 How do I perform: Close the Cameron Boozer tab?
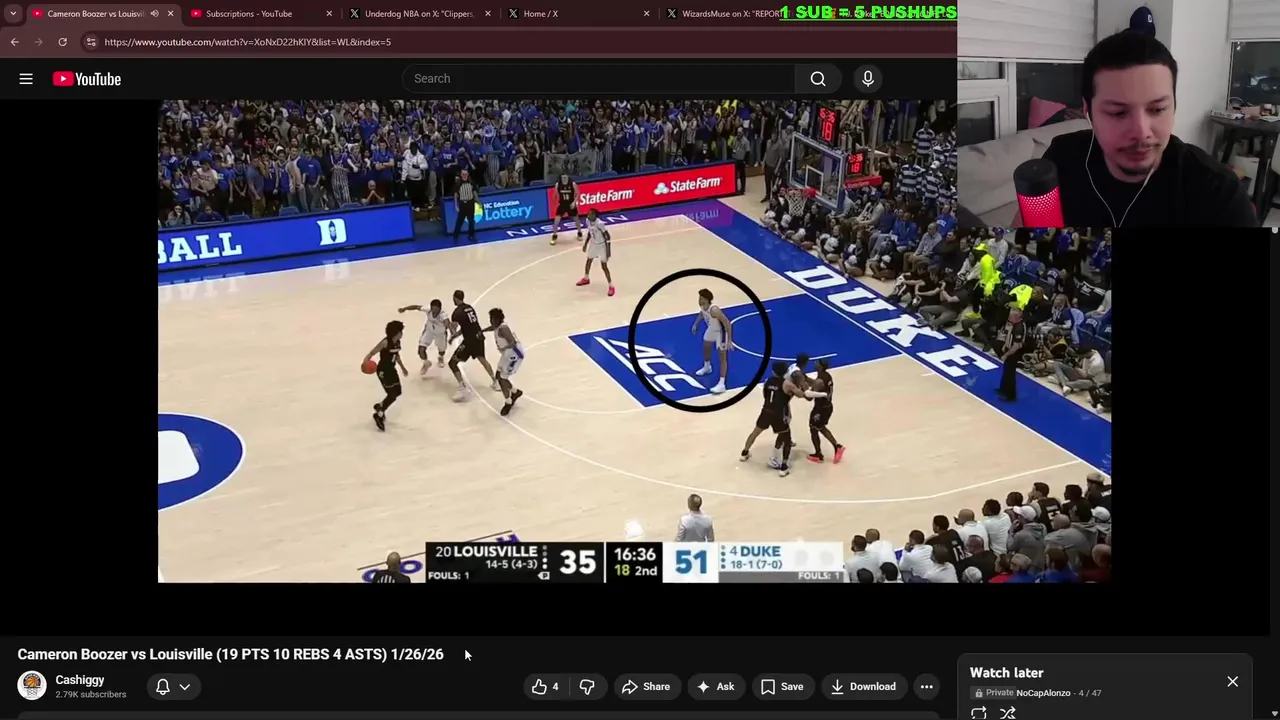tap(170, 14)
